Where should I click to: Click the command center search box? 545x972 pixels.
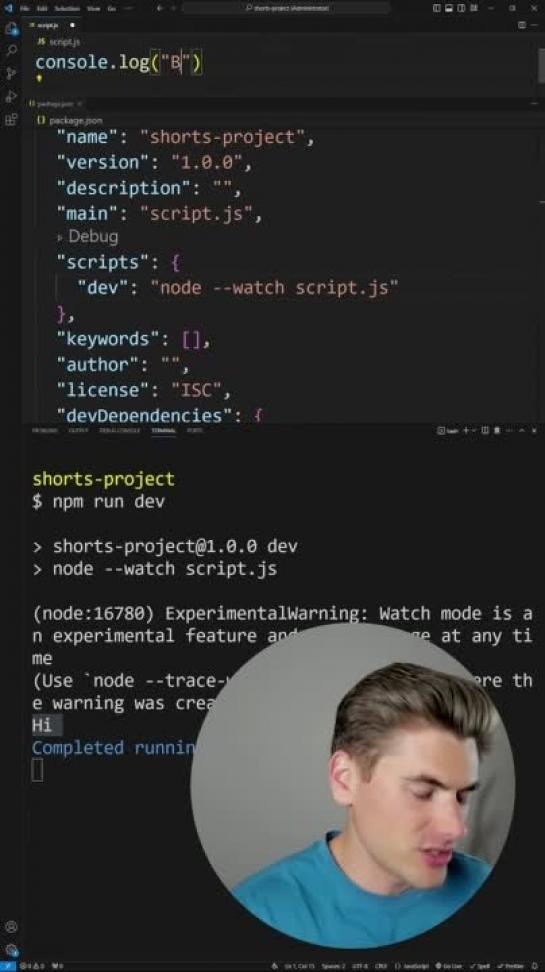click(286, 8)
